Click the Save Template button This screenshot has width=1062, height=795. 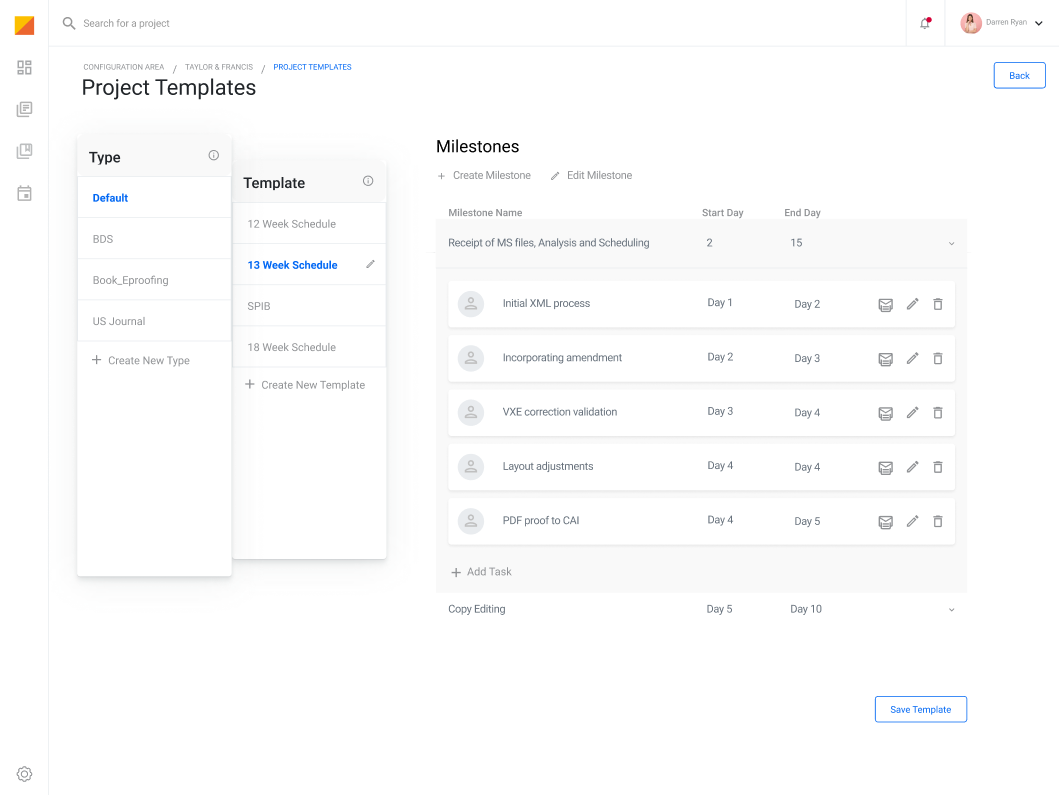[x=920, y=709]
